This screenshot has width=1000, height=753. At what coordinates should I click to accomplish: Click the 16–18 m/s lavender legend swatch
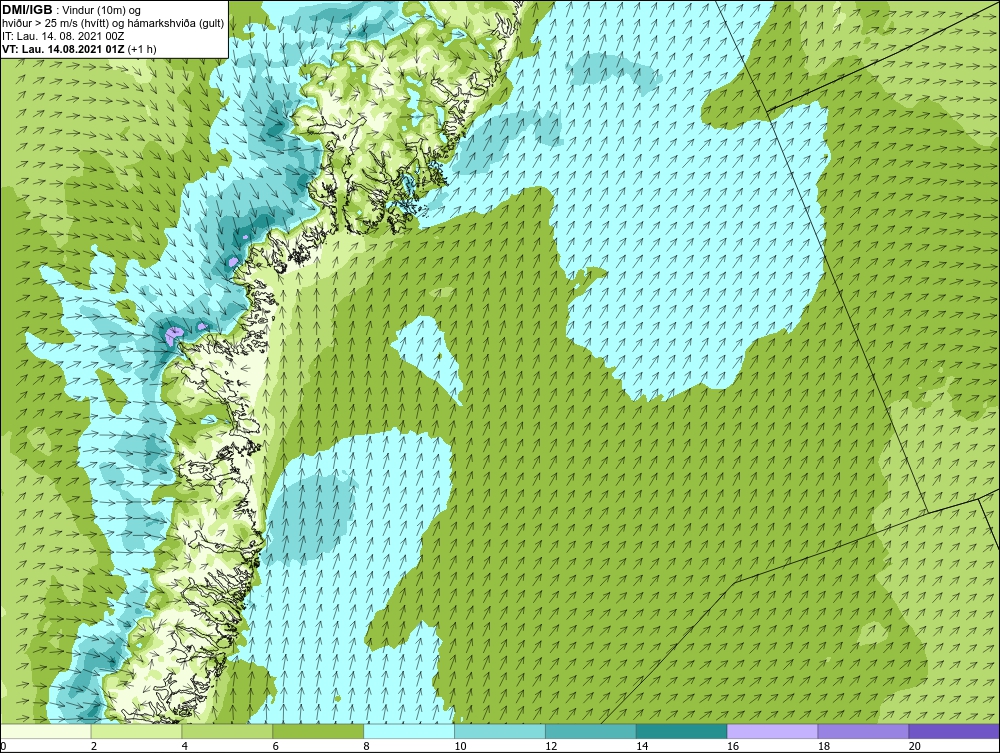[x=772, y=731]
